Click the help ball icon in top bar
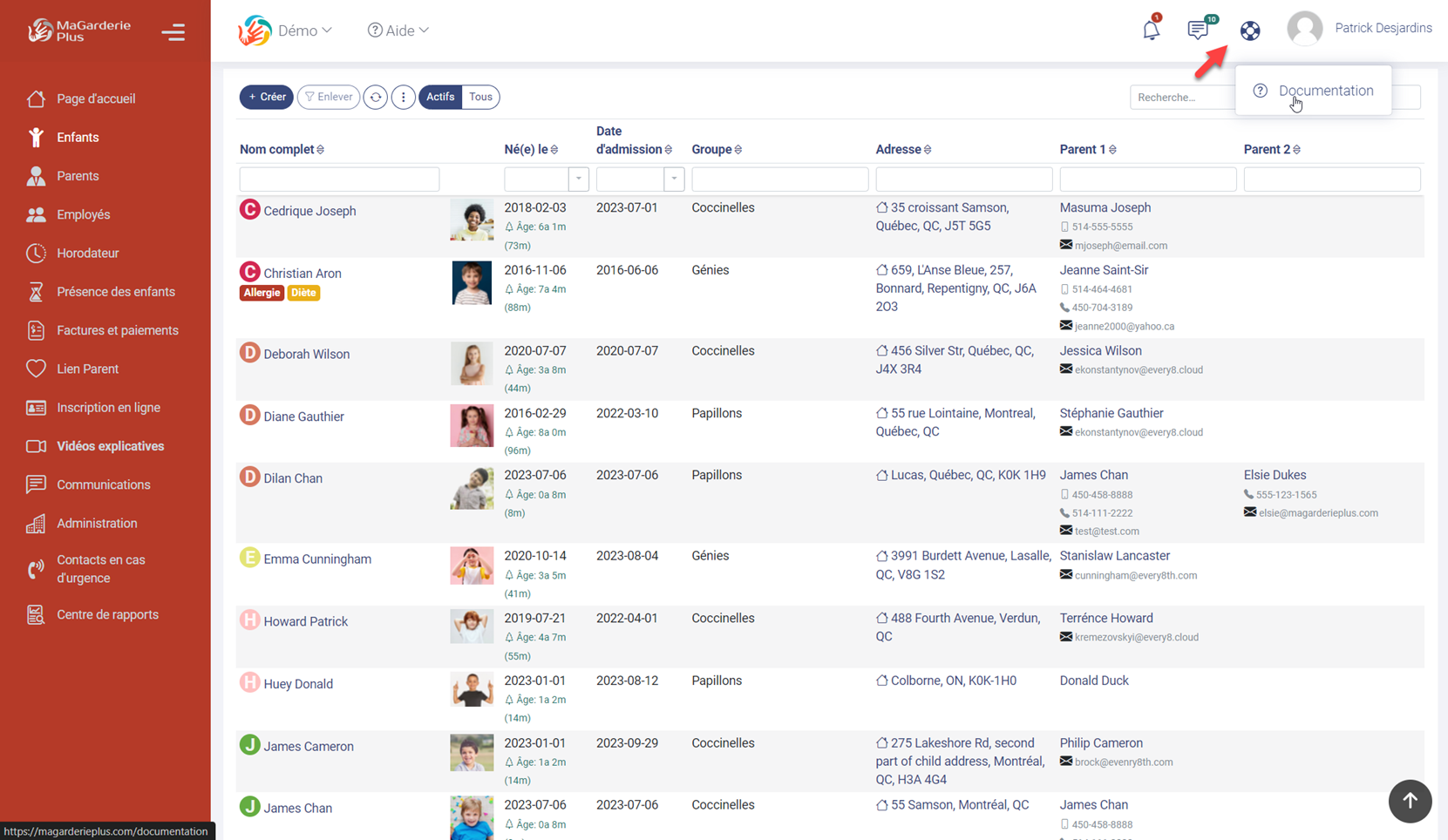Screen dimensions: 1448x840 [x=1250, y=30]
